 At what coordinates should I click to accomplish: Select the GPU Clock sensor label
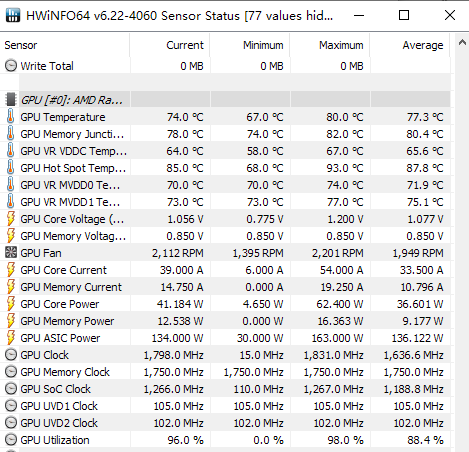tap(44, 355)
